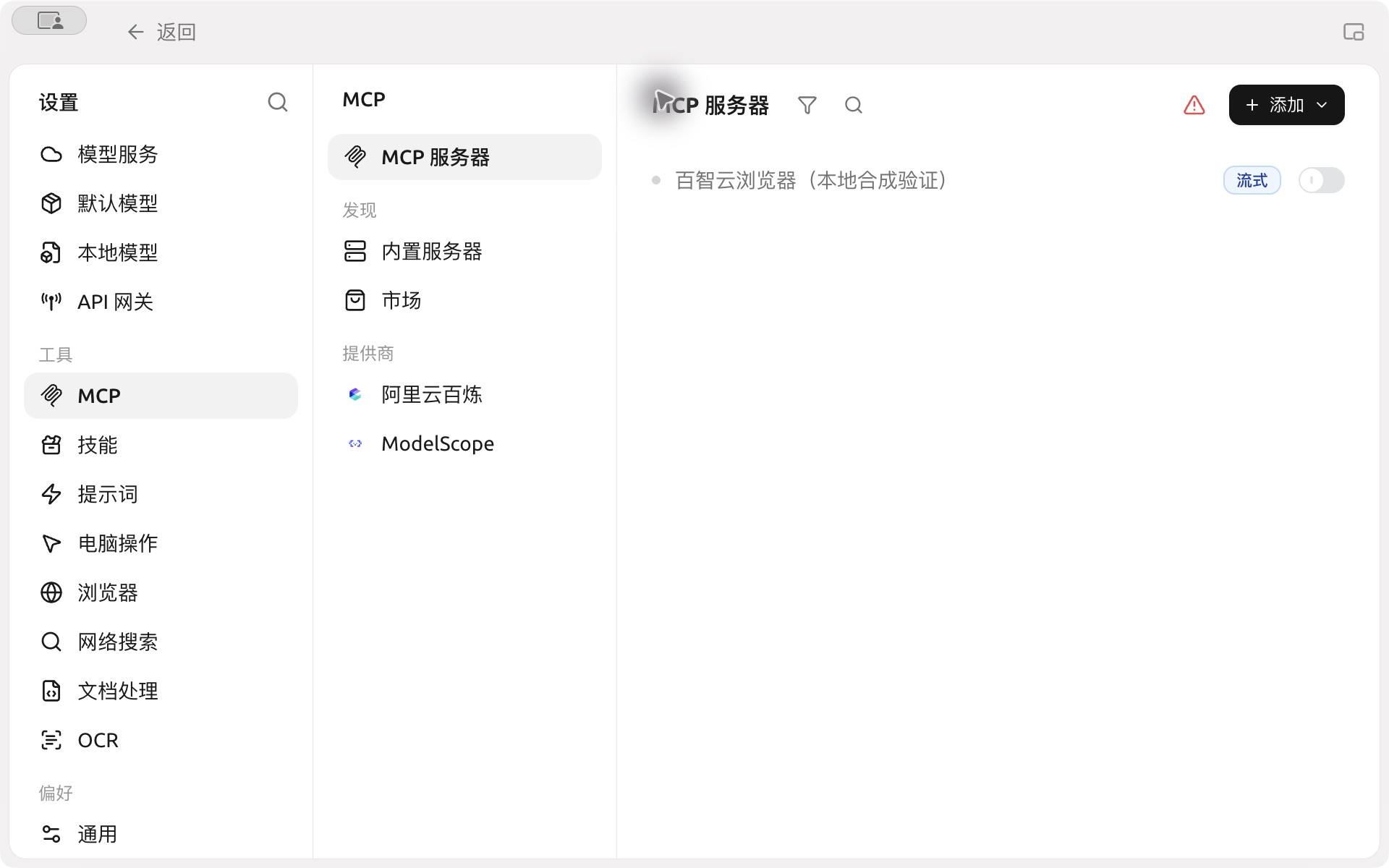Open API 网关 settings

point(161,302)
